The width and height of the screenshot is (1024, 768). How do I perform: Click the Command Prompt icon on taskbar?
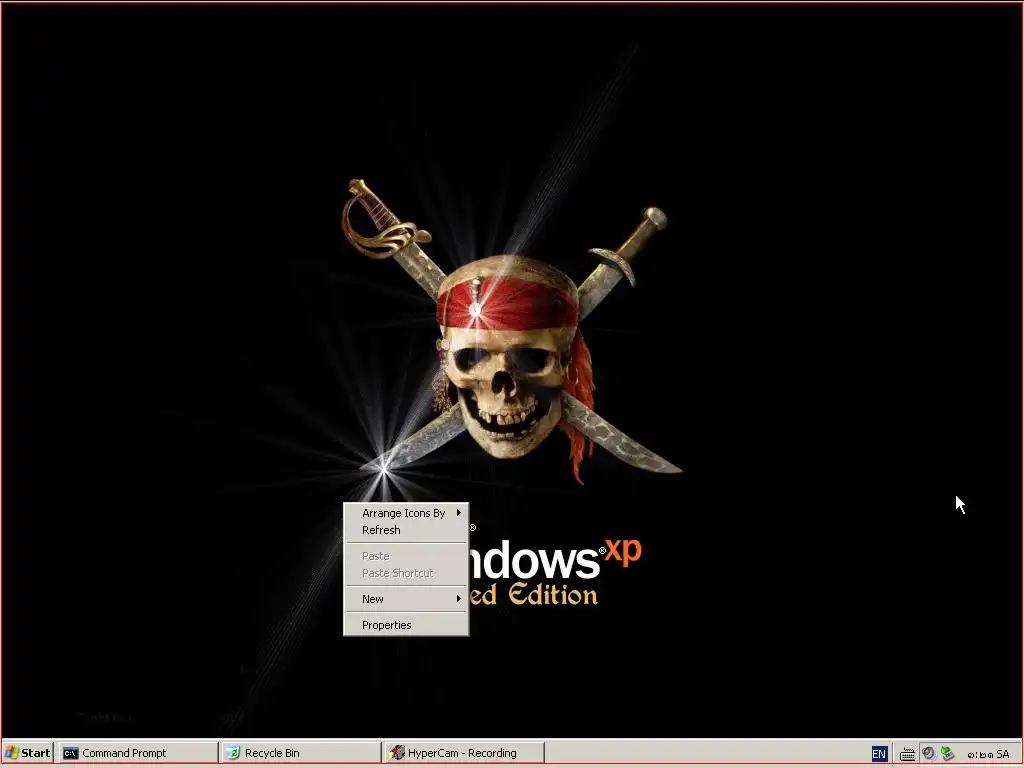(71, 753)
